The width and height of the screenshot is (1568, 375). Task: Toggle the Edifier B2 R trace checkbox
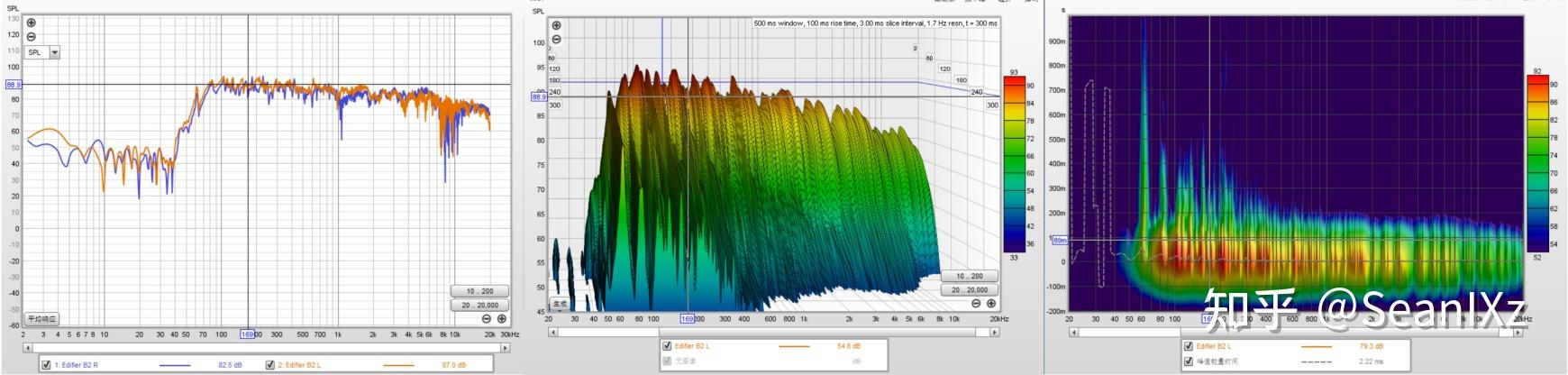pos(46,364)
